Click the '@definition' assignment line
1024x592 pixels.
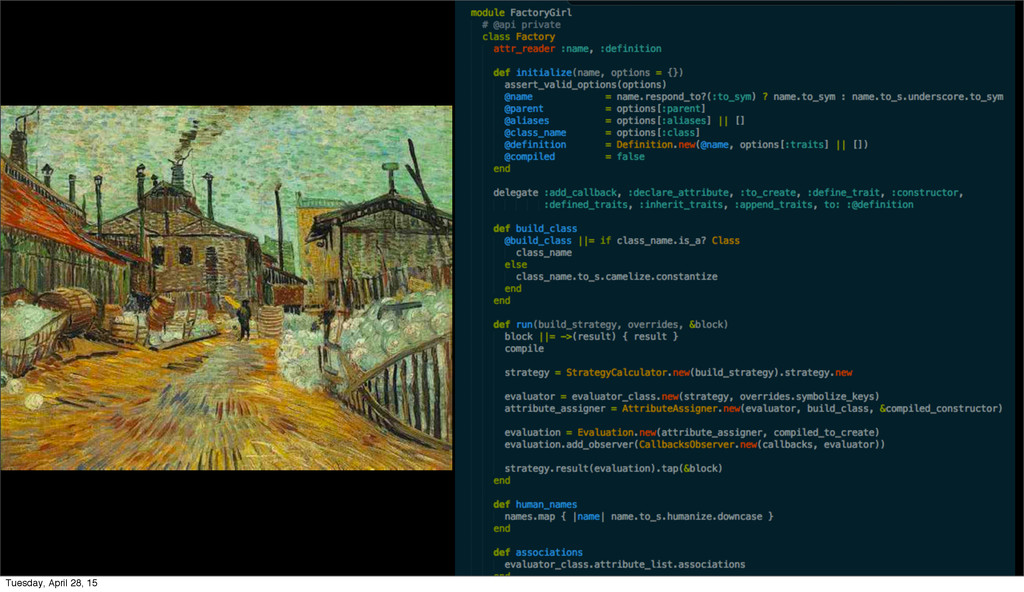tap(686, 144)
